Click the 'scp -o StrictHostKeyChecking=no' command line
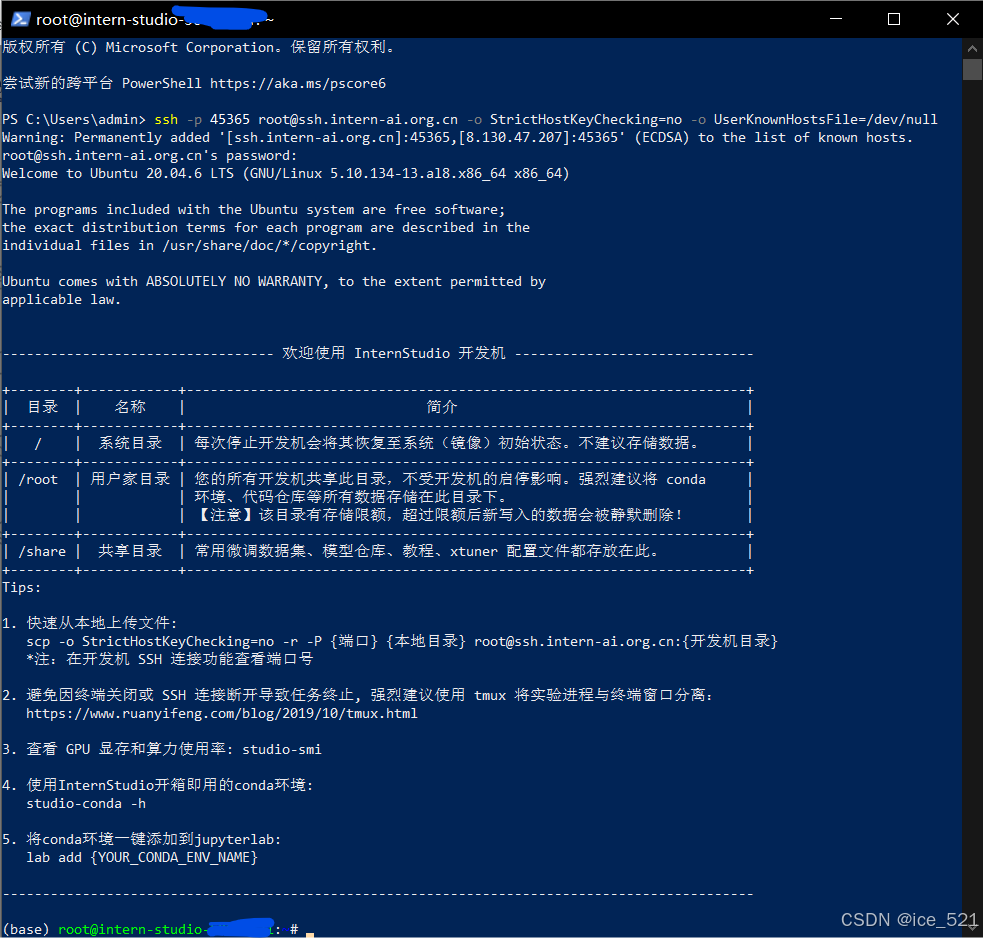This screenshot has height=938, width=983. pyautogui.click(x=402, y=641)
